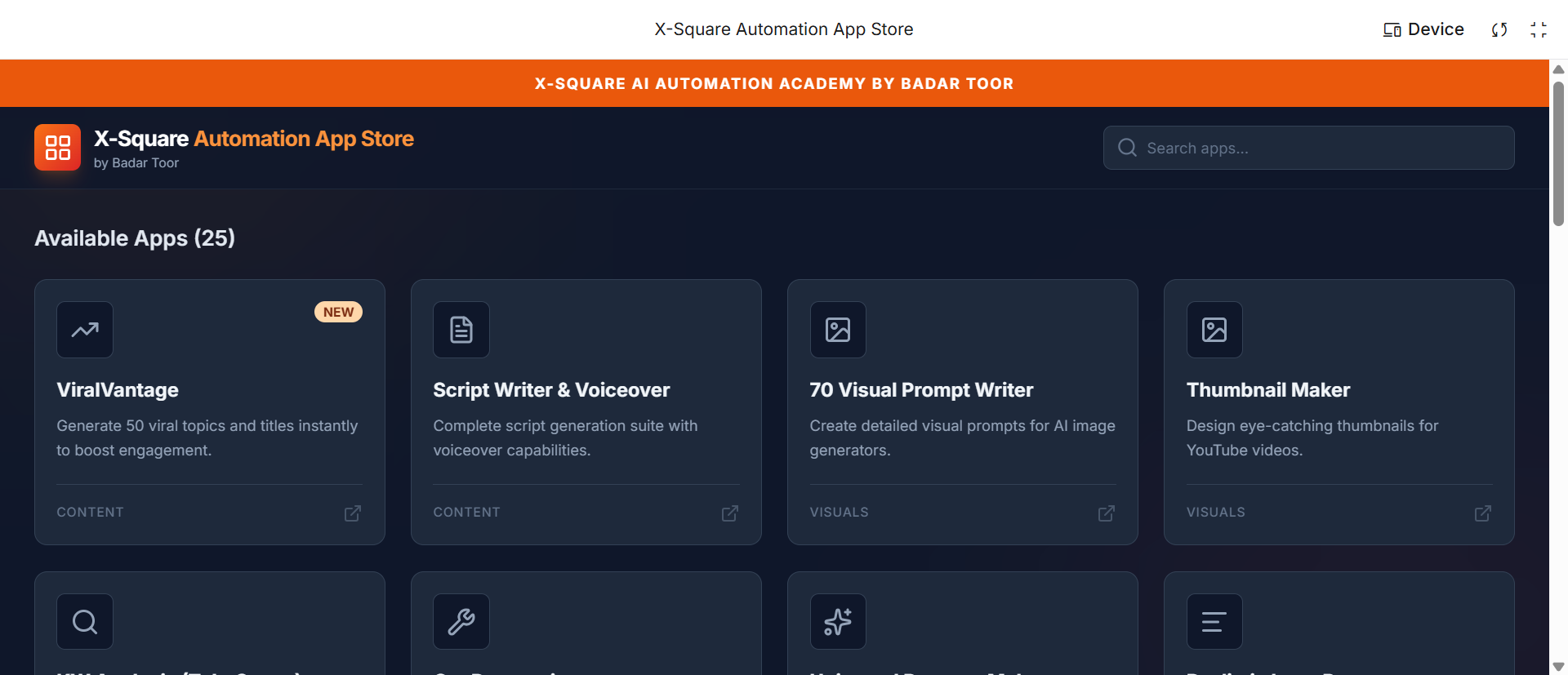Open the Thumbnail Maker title
The image size is (1568, 675).
1268,390
